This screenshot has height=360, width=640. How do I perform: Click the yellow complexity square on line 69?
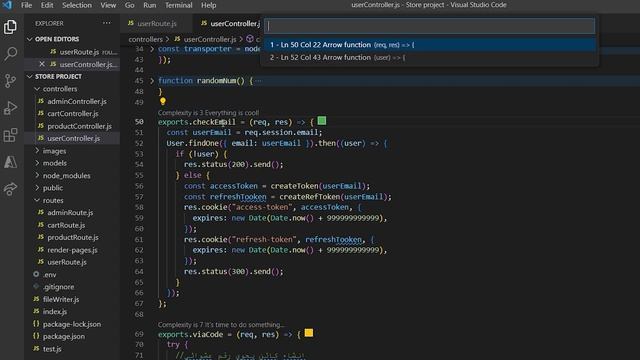(309, 333)
